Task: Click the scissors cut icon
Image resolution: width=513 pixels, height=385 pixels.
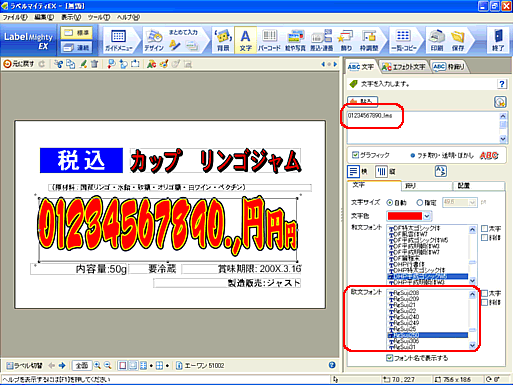Action: pos(59,64)
